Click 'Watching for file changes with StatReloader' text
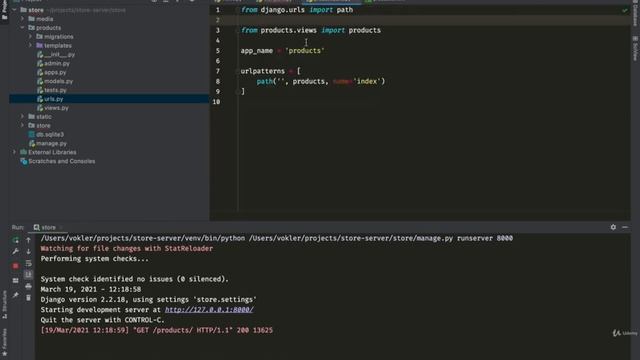Screen dimensions: 640x360 (x=127, y=249)
